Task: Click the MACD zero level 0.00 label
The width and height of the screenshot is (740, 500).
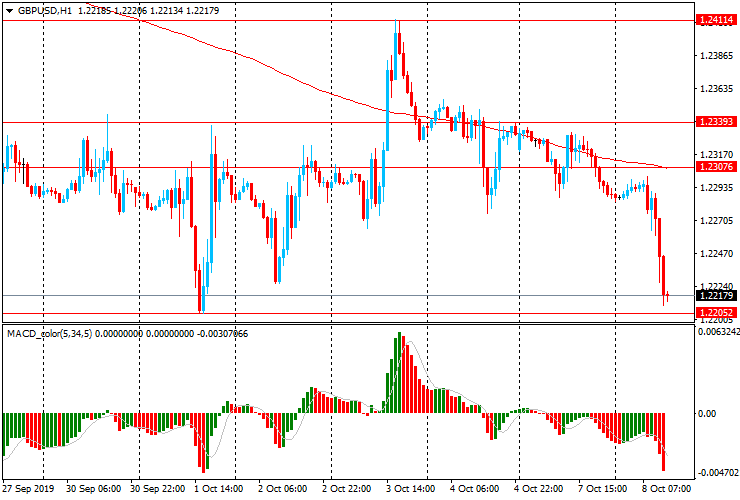Action: click(x=706, y=413)
